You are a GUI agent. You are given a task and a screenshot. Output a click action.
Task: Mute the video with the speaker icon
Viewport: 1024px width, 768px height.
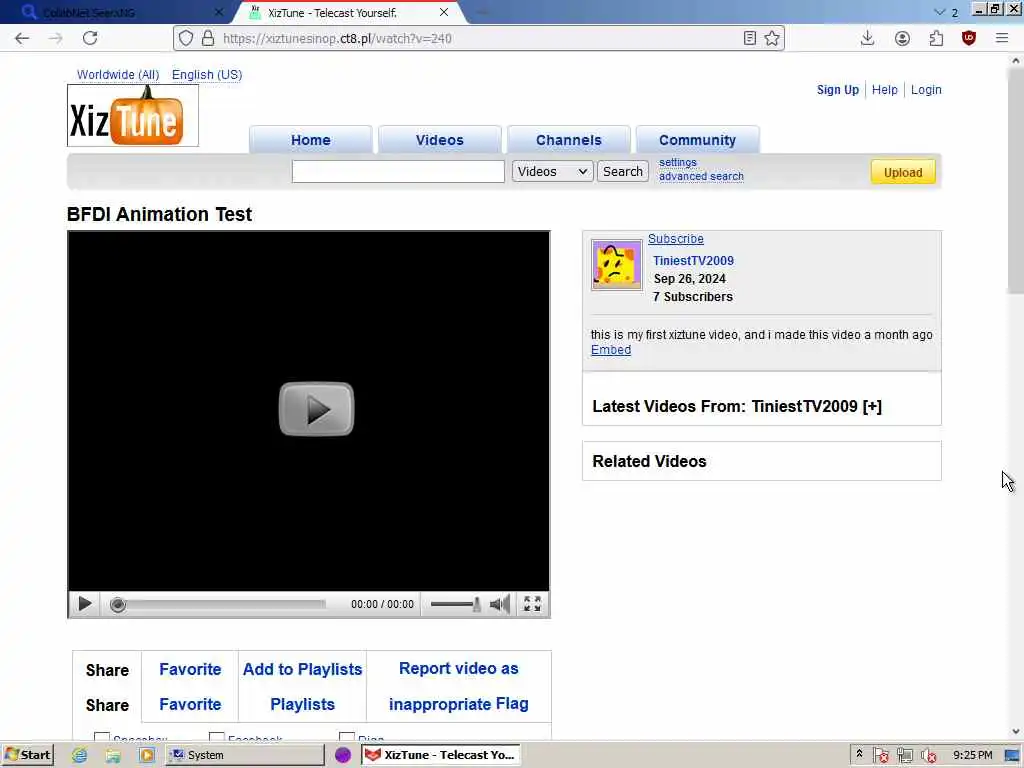click(500, 604)
